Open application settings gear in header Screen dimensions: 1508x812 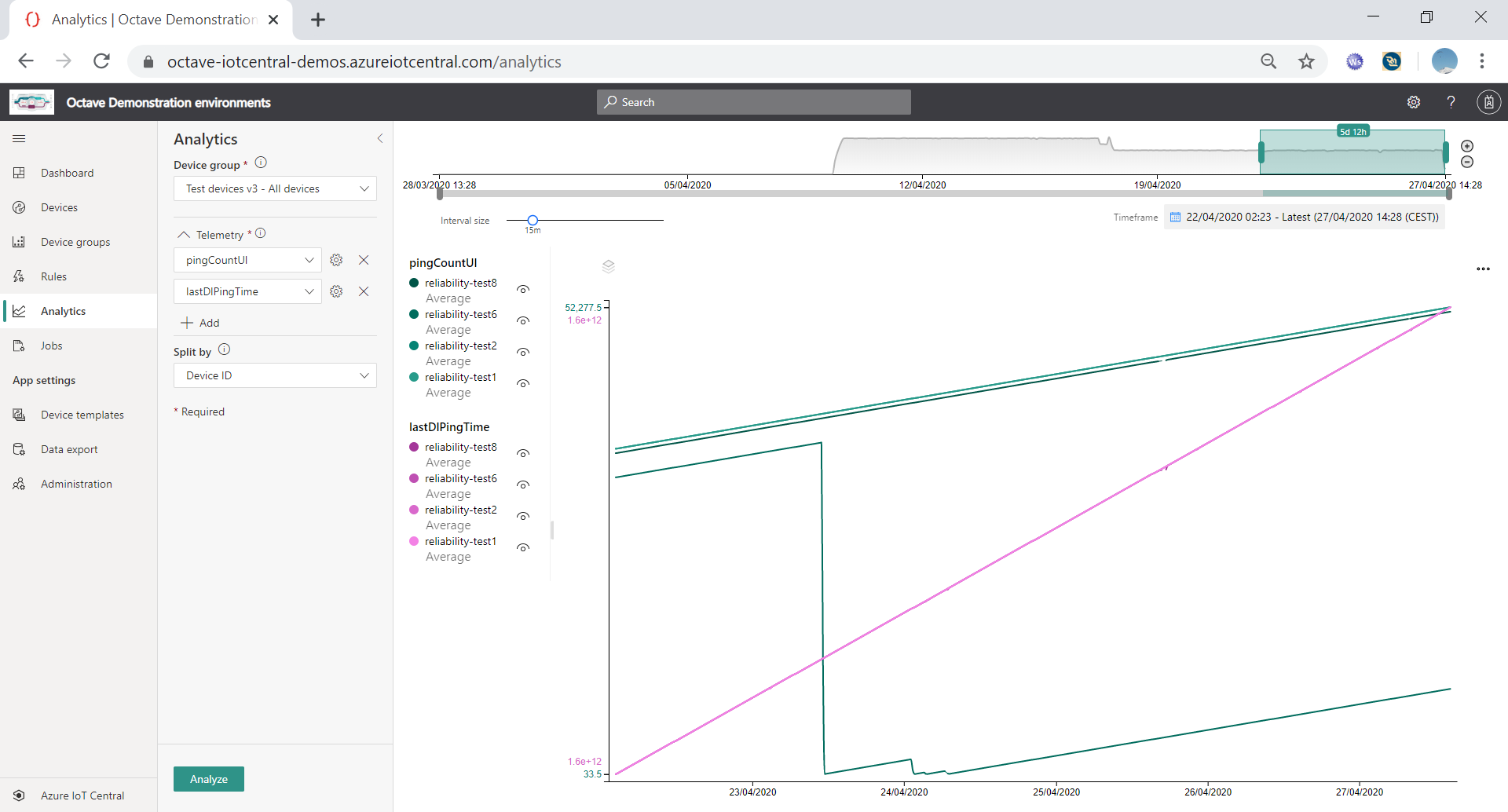1414,102
